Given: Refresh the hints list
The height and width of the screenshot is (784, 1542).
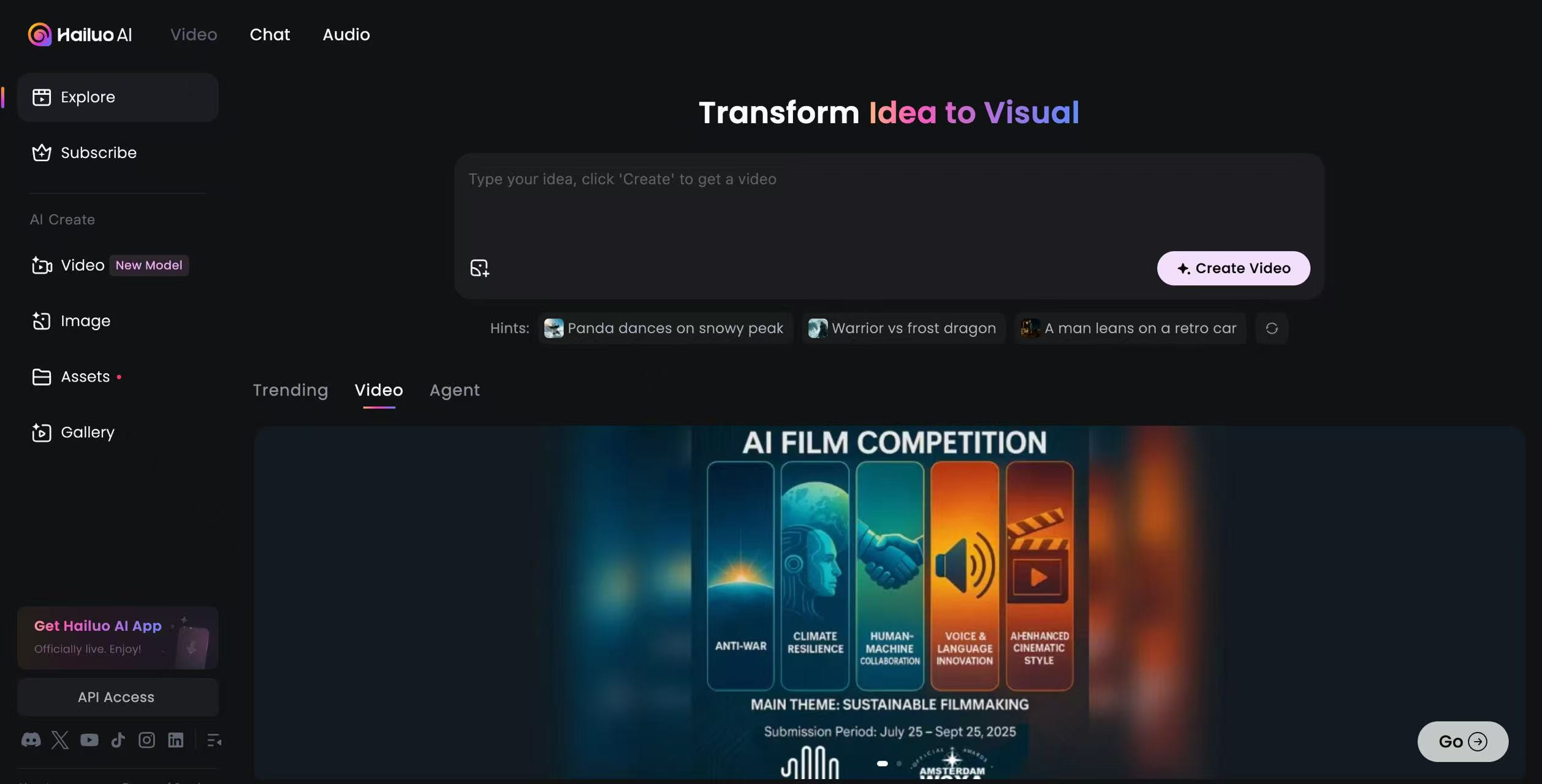Looking at the screenshot, I should 1272,328.
